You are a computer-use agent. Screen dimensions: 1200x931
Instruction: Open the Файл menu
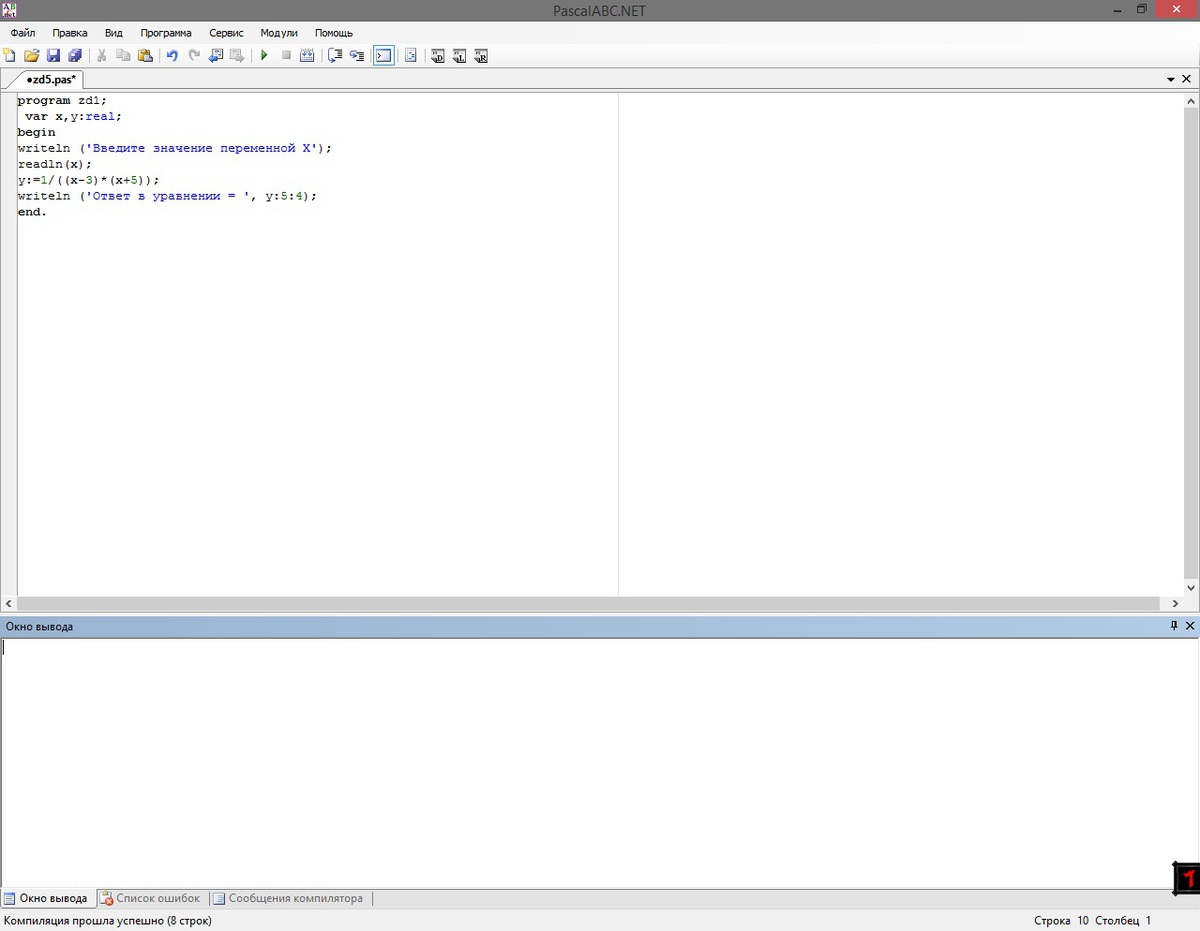pos(23,33)
